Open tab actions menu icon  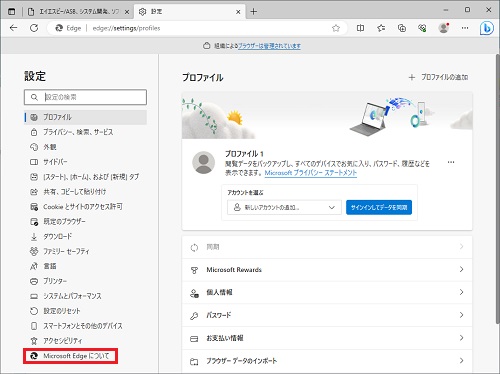click(x=11, y=12)
